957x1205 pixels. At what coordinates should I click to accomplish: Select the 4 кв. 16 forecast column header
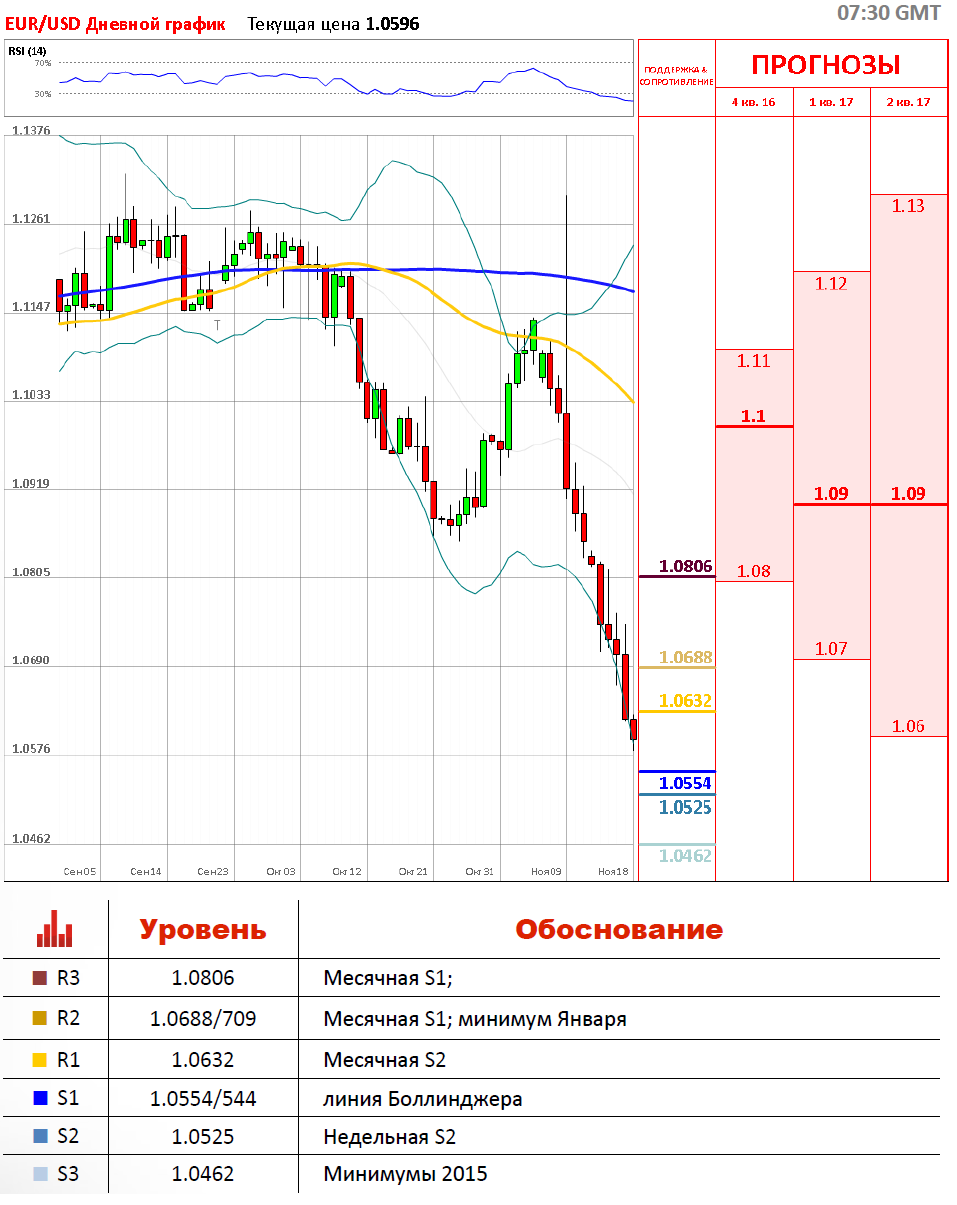point(754,102)
